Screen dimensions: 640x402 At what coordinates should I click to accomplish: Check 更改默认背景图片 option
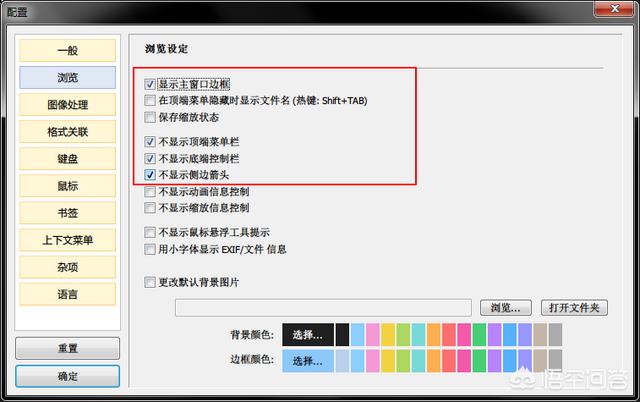150,282
